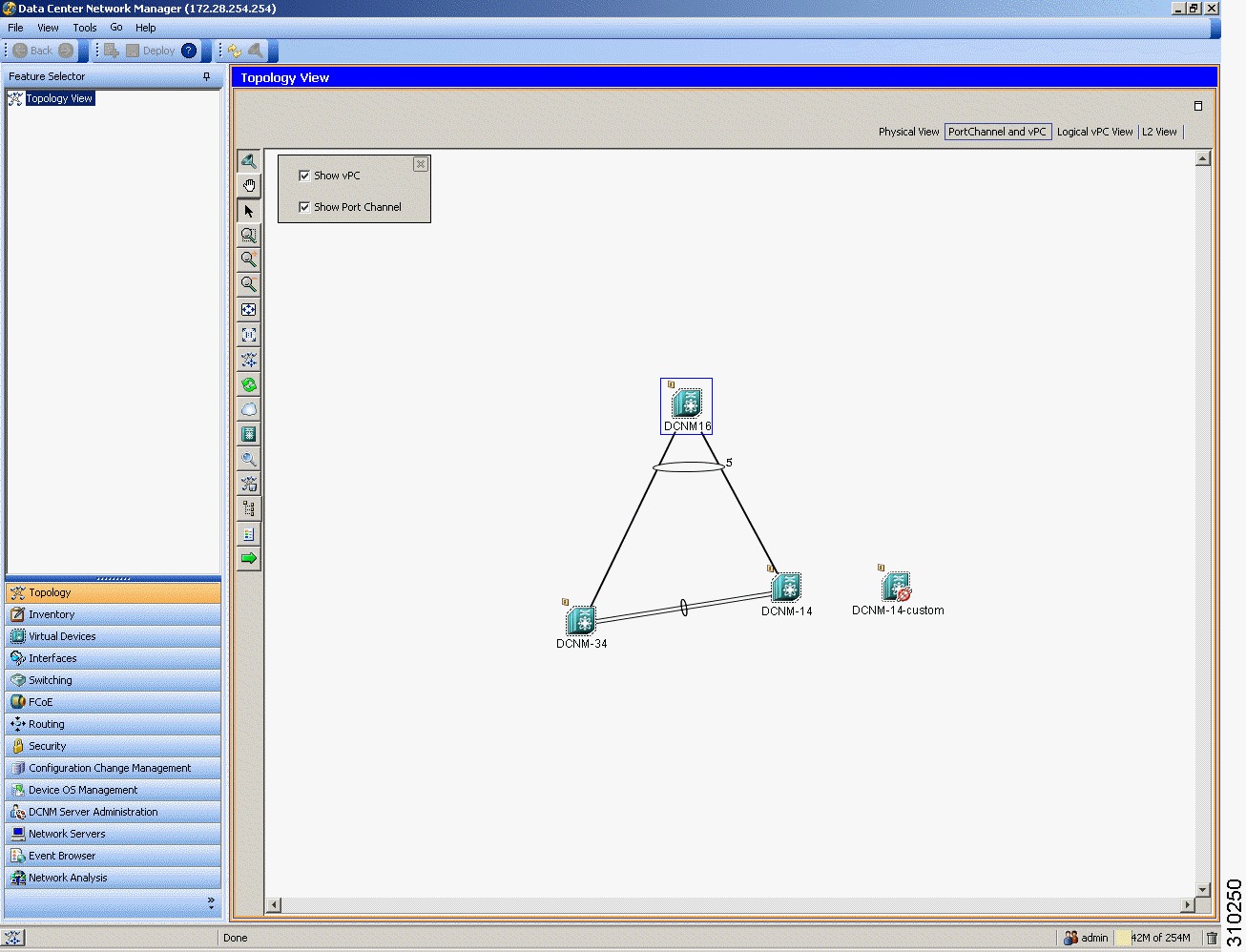Image resolution: width=1246 pixels, height=952 pixels.
Task: Open the Tools menu
Action: point(85,28)
